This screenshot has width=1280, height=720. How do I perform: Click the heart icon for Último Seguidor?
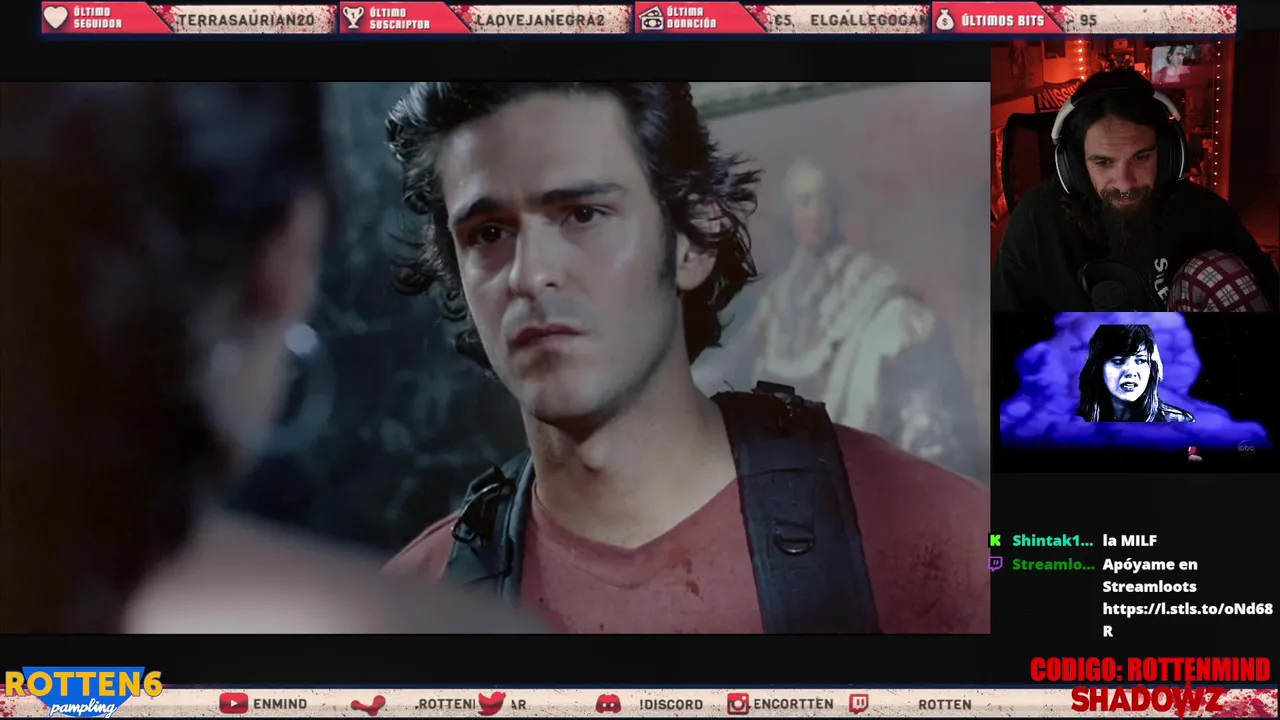(56, 18)
